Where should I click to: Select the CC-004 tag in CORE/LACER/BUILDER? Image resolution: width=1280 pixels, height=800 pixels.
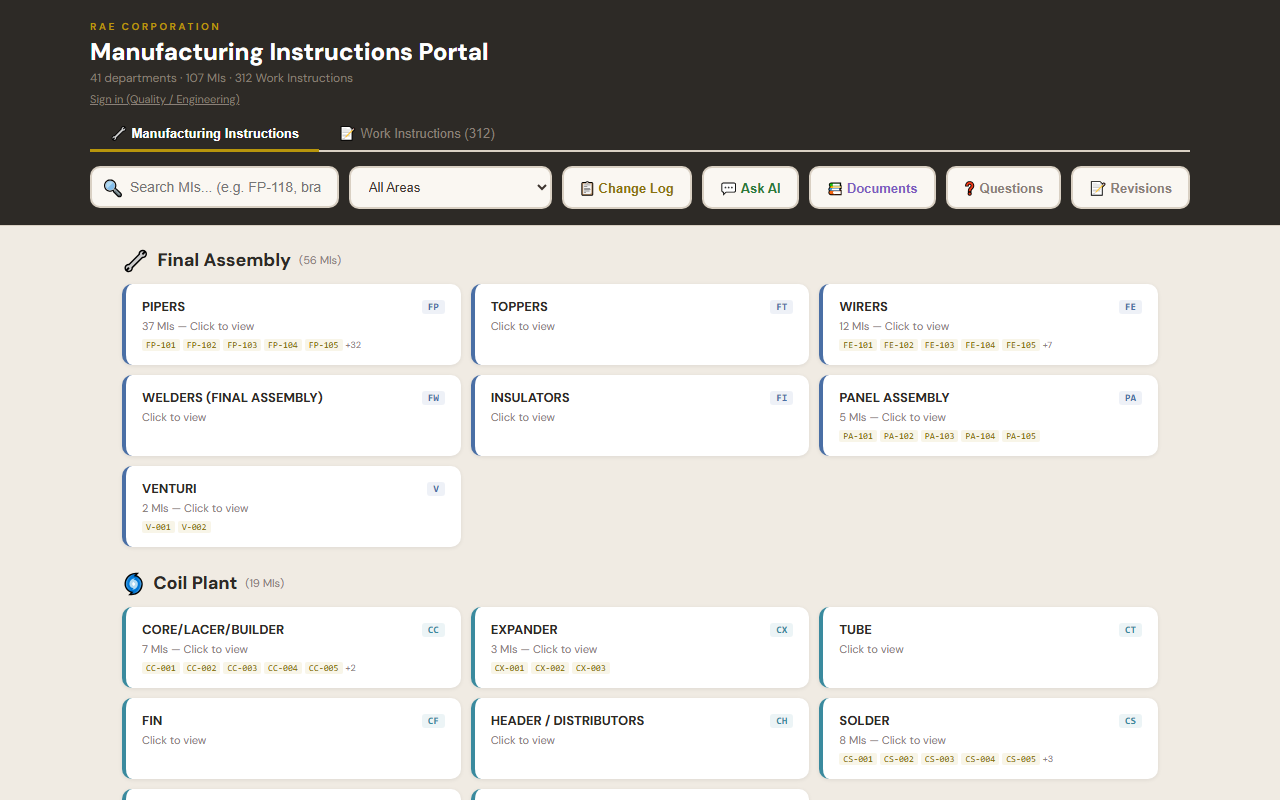283,668
